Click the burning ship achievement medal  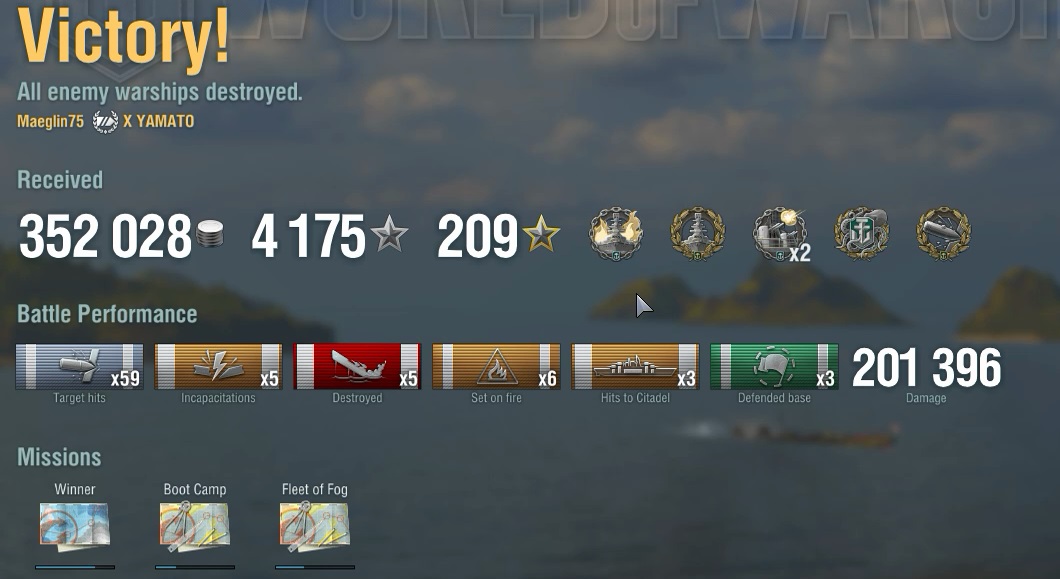(616, 234)
